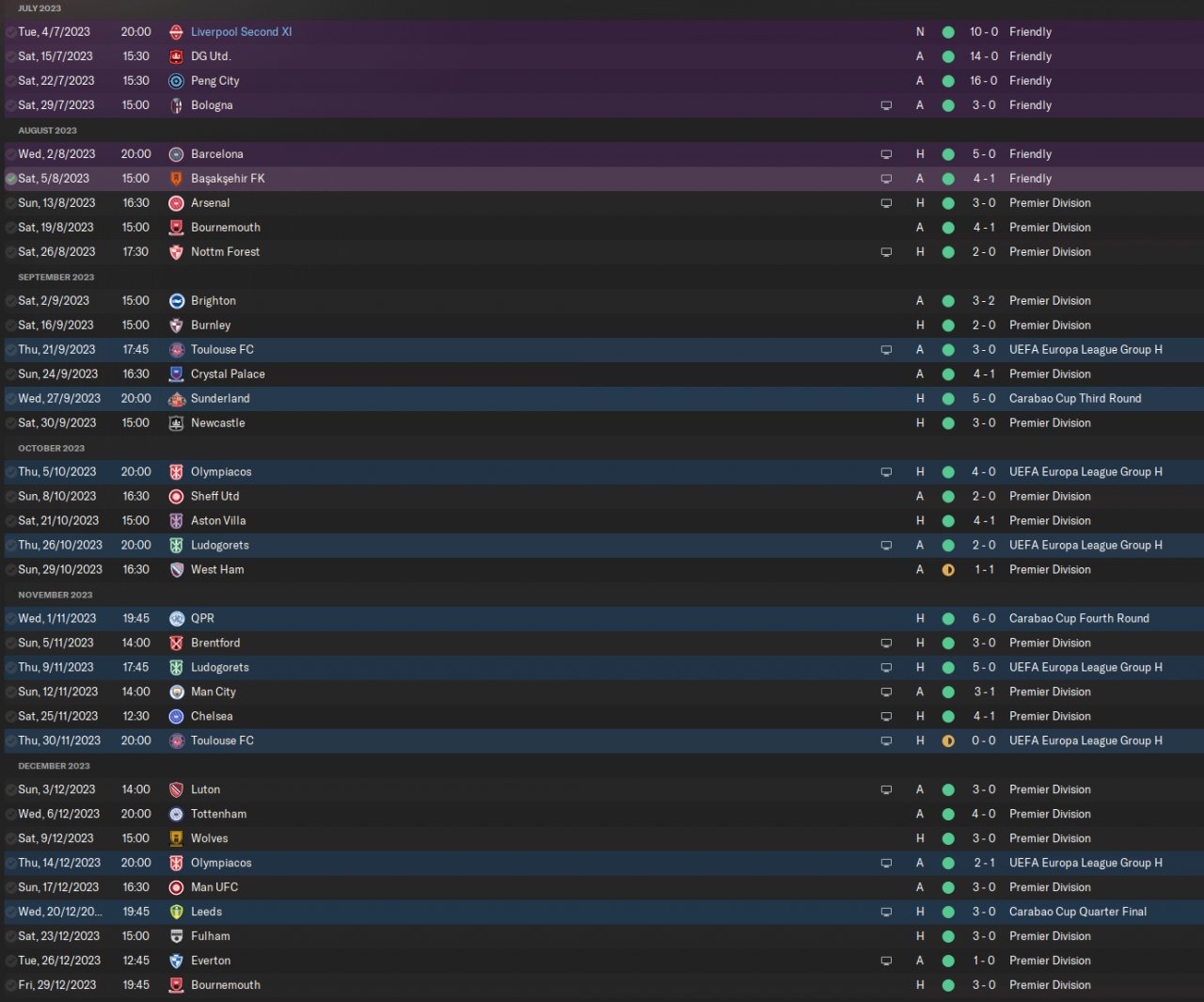The height and width of the screenshot is (1002, 1204).
Task: Toggle the check circle beside Wed, 27/9/2023
Action: pos(10,399)
